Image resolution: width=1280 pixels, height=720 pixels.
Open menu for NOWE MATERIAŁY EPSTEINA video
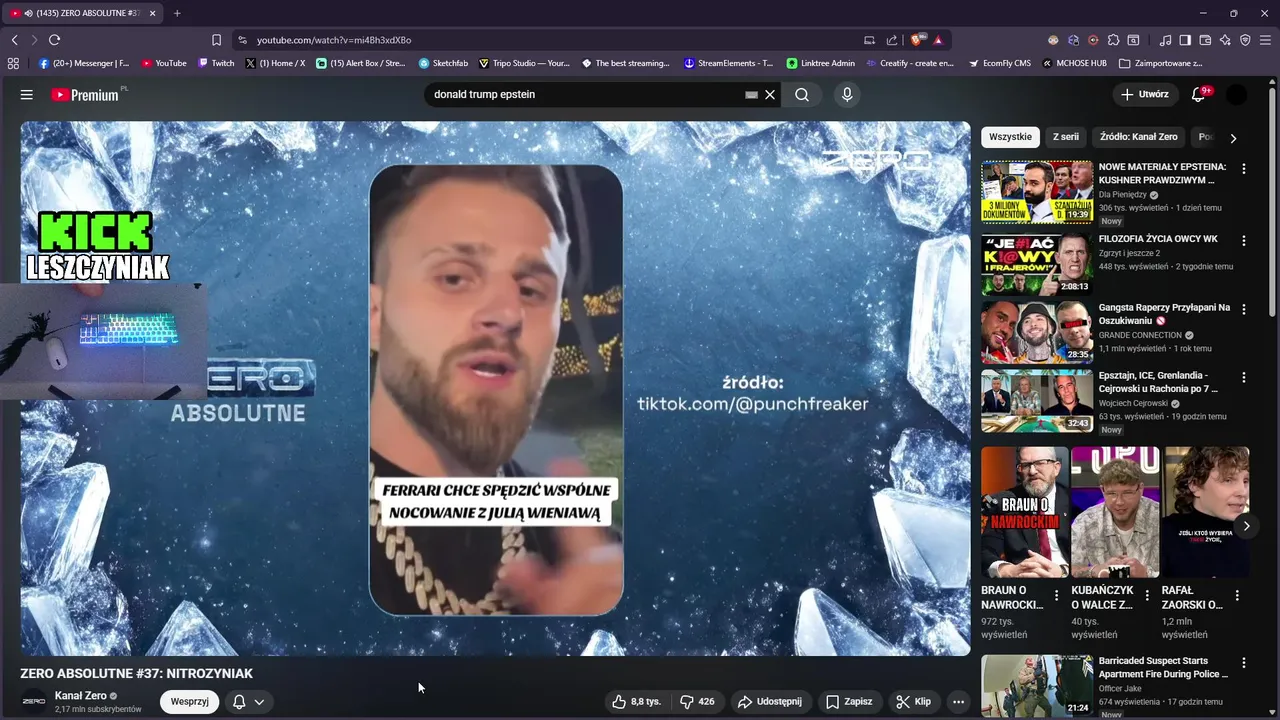click(1244, 169)
